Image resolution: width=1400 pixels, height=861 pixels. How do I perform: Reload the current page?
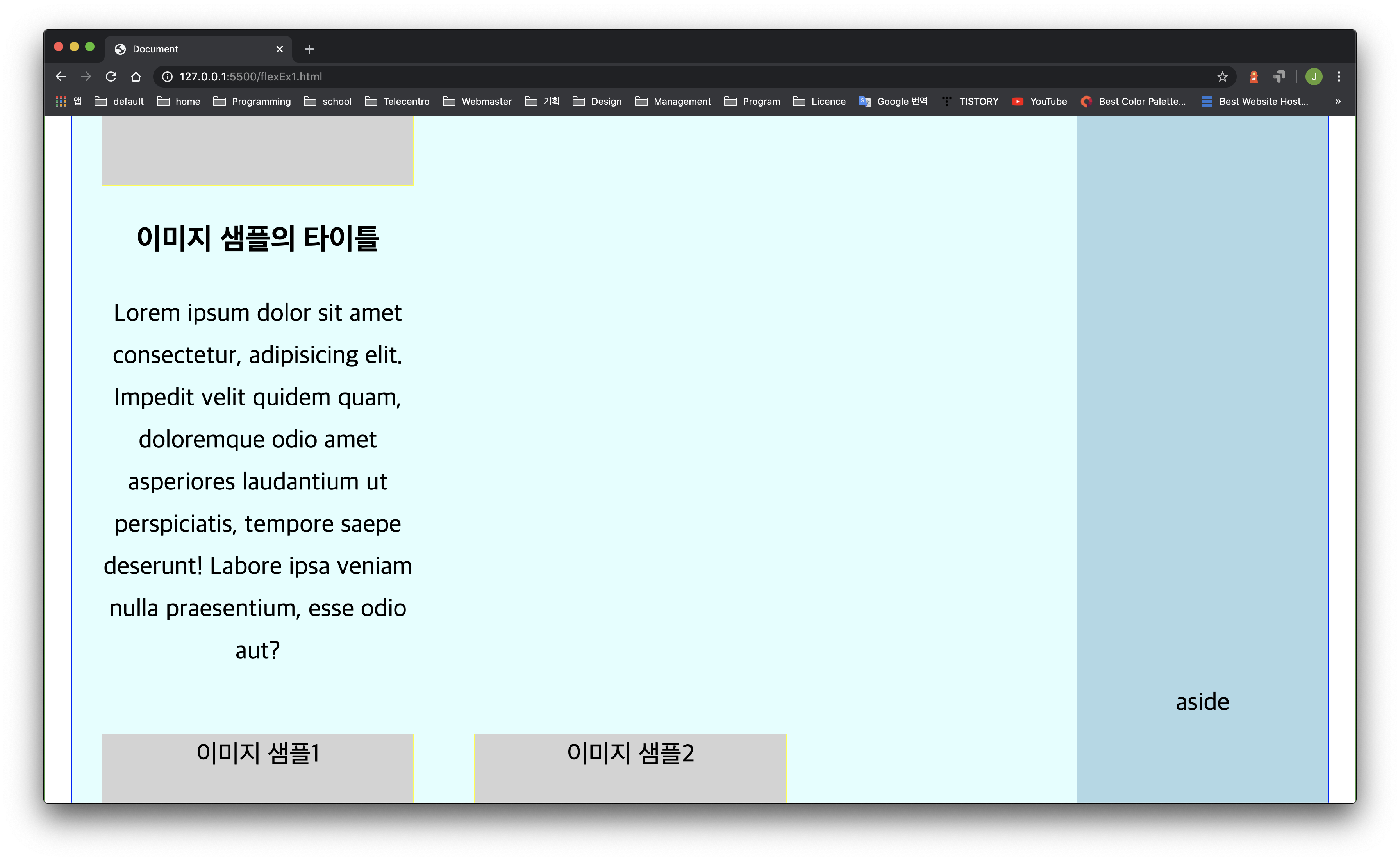(111, 76)
